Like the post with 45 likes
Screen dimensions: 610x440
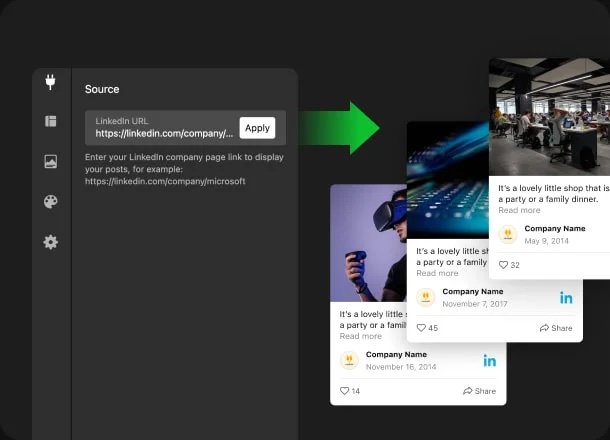point(421,328)
